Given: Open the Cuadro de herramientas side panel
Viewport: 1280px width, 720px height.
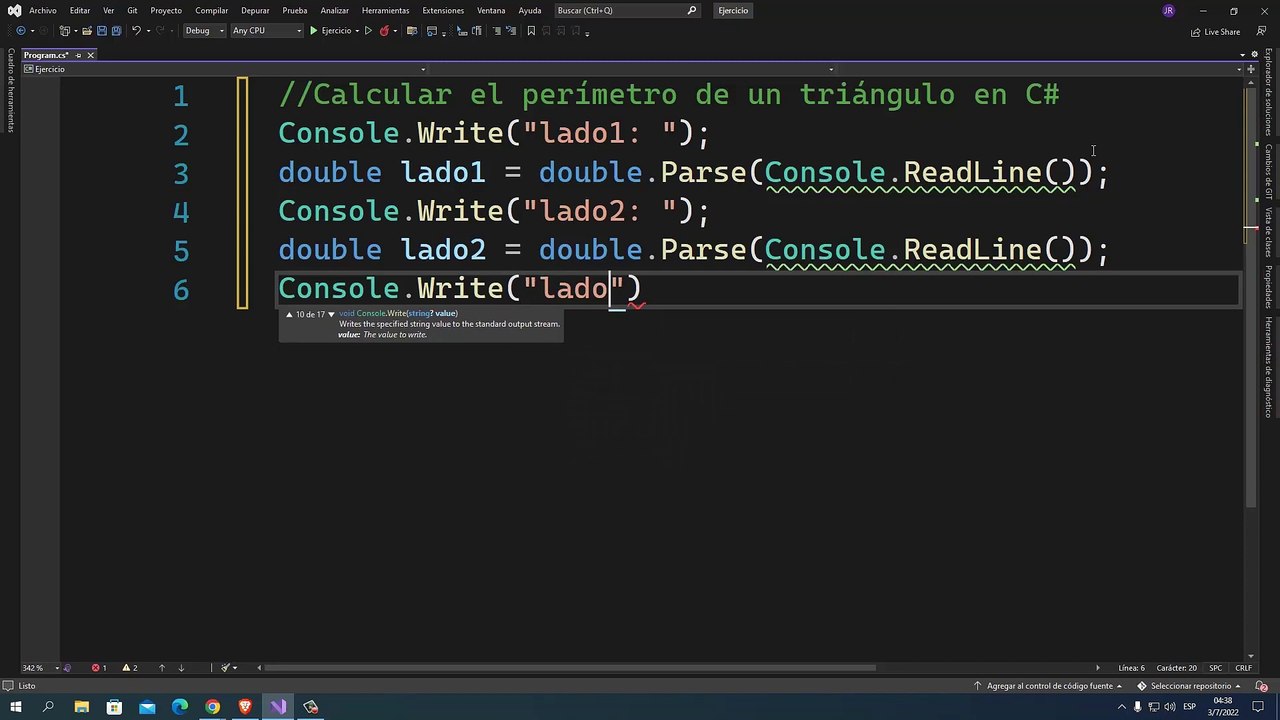Looking at the screenshot, I should point(11,91).
